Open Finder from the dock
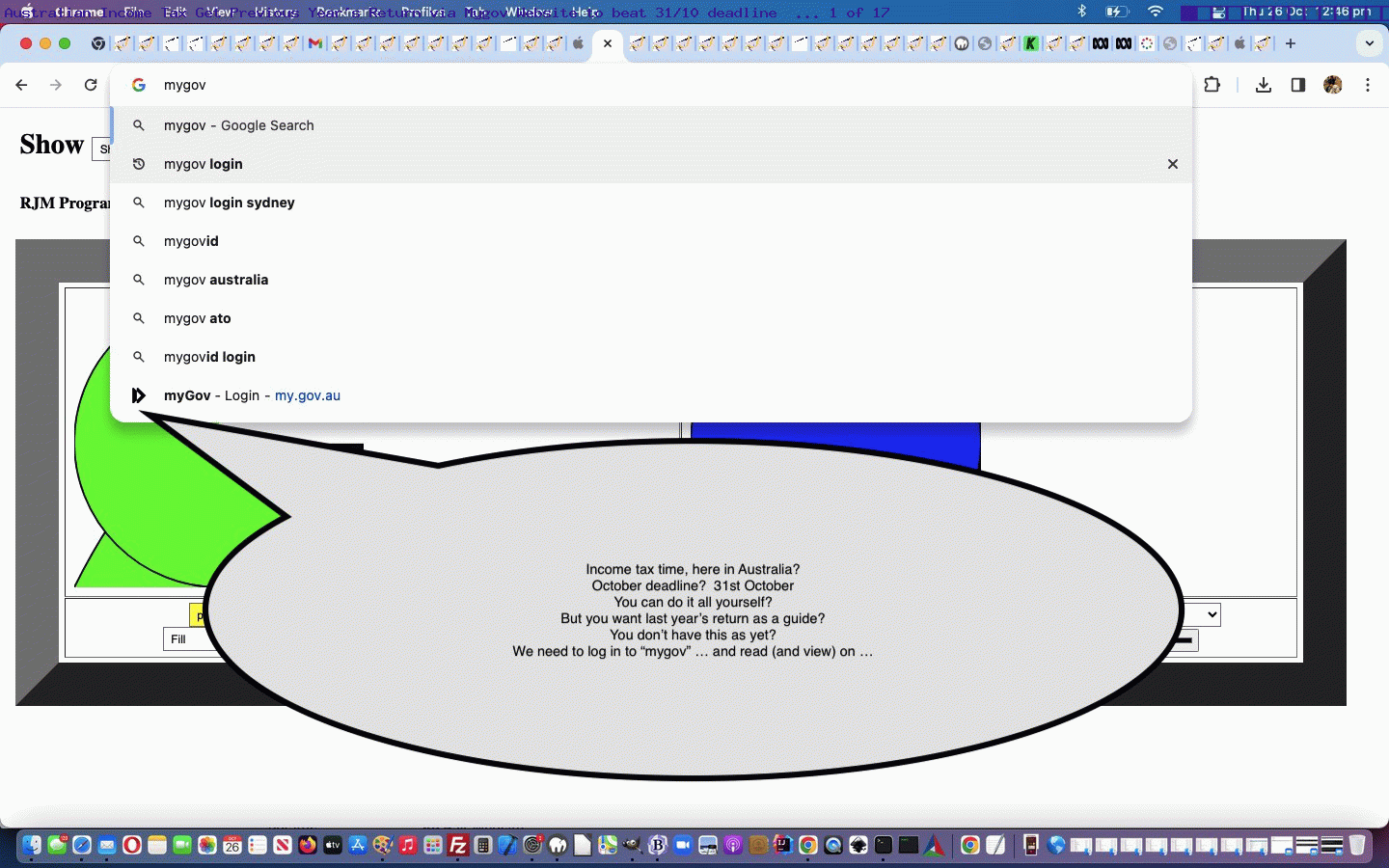 pyautogui.click(x=32, y=845)
